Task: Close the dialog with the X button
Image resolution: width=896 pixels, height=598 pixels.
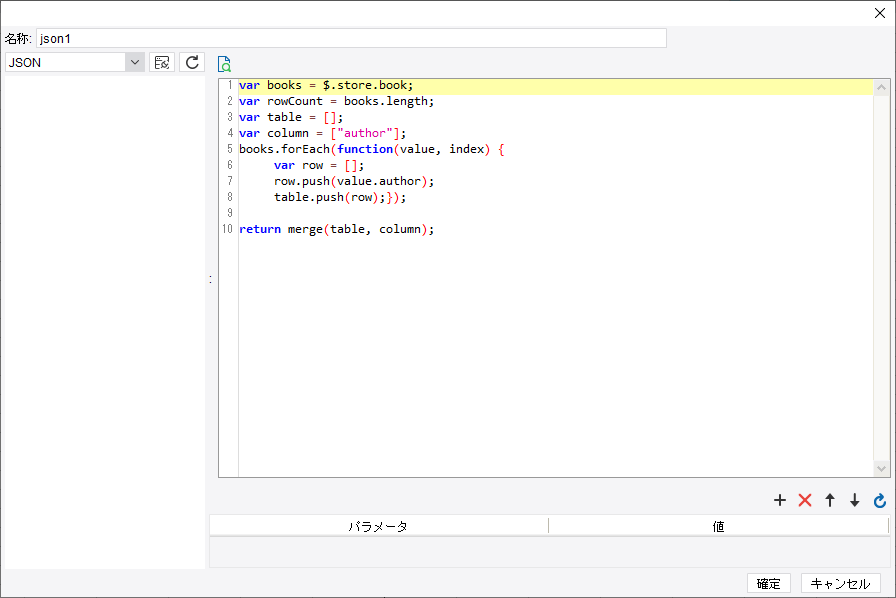Action: click(x=879, y=13)
